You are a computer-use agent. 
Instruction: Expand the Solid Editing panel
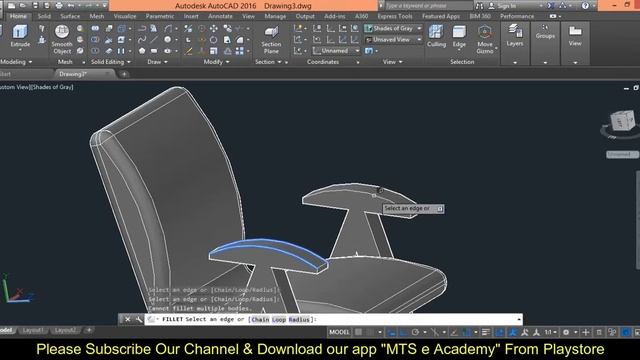[x=111, y=62]
